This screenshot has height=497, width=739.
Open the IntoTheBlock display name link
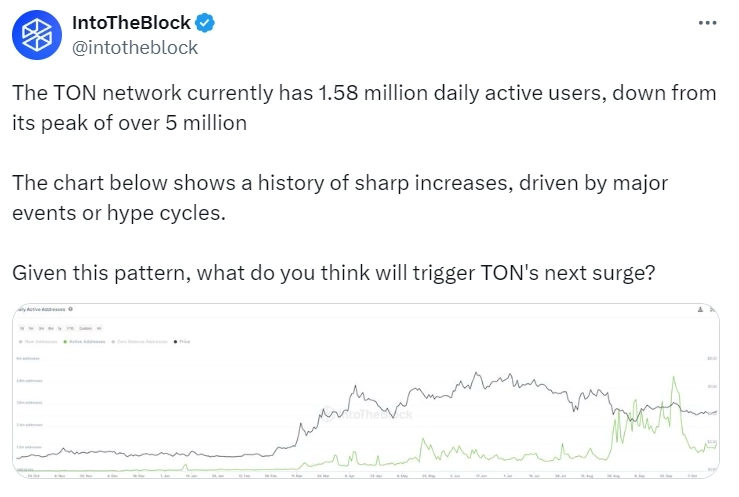coord(130,22)
